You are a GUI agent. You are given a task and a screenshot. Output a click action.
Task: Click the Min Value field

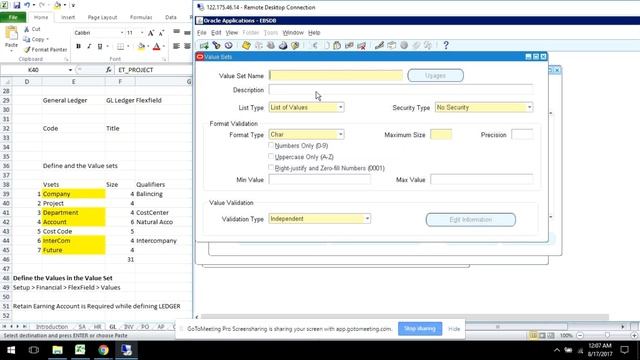pyautogui.click(x=320, y=180)
